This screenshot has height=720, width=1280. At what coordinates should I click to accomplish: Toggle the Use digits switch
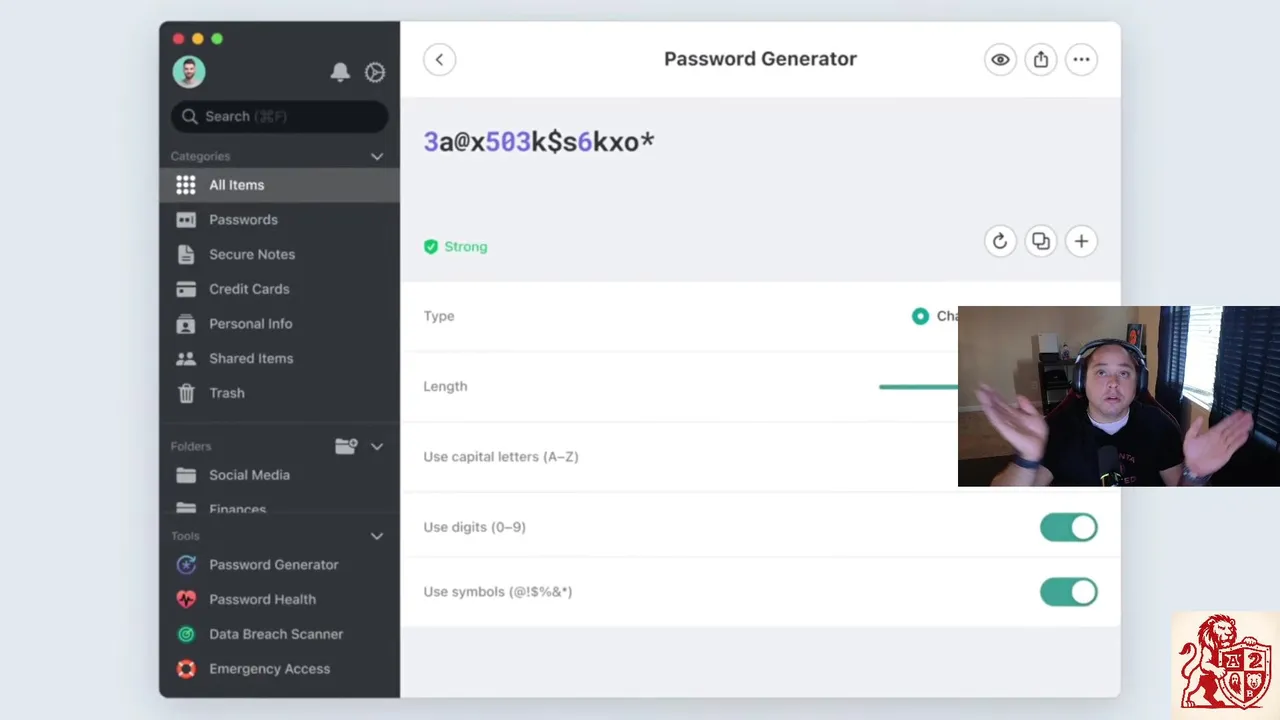1068,527
